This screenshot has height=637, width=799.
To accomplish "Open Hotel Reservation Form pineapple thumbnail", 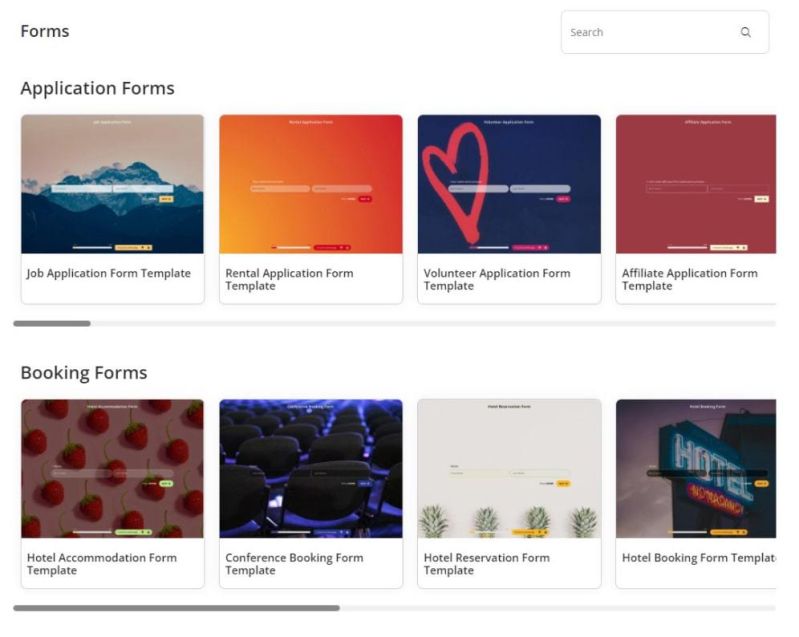I will tap(509, 469).
